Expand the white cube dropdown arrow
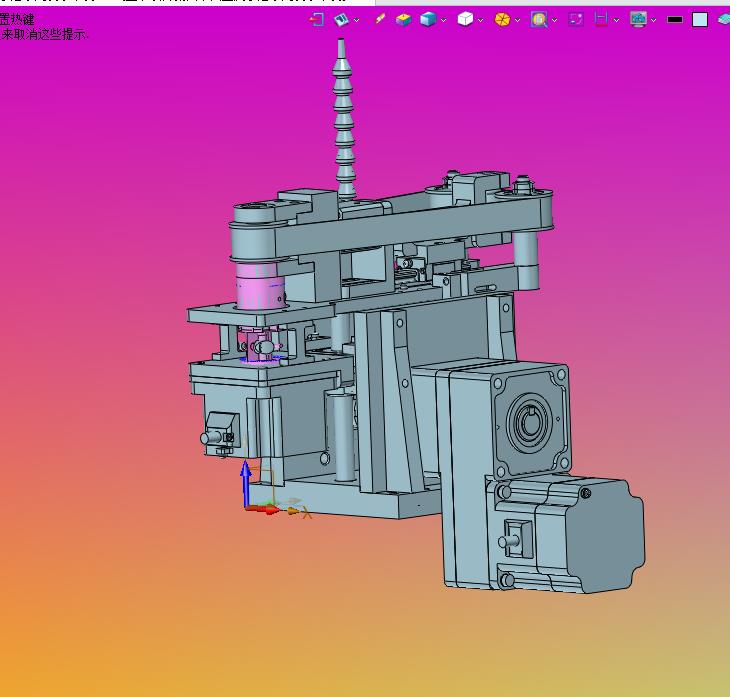The height and width of the screenshot is (697, 730). pos(480,20)
